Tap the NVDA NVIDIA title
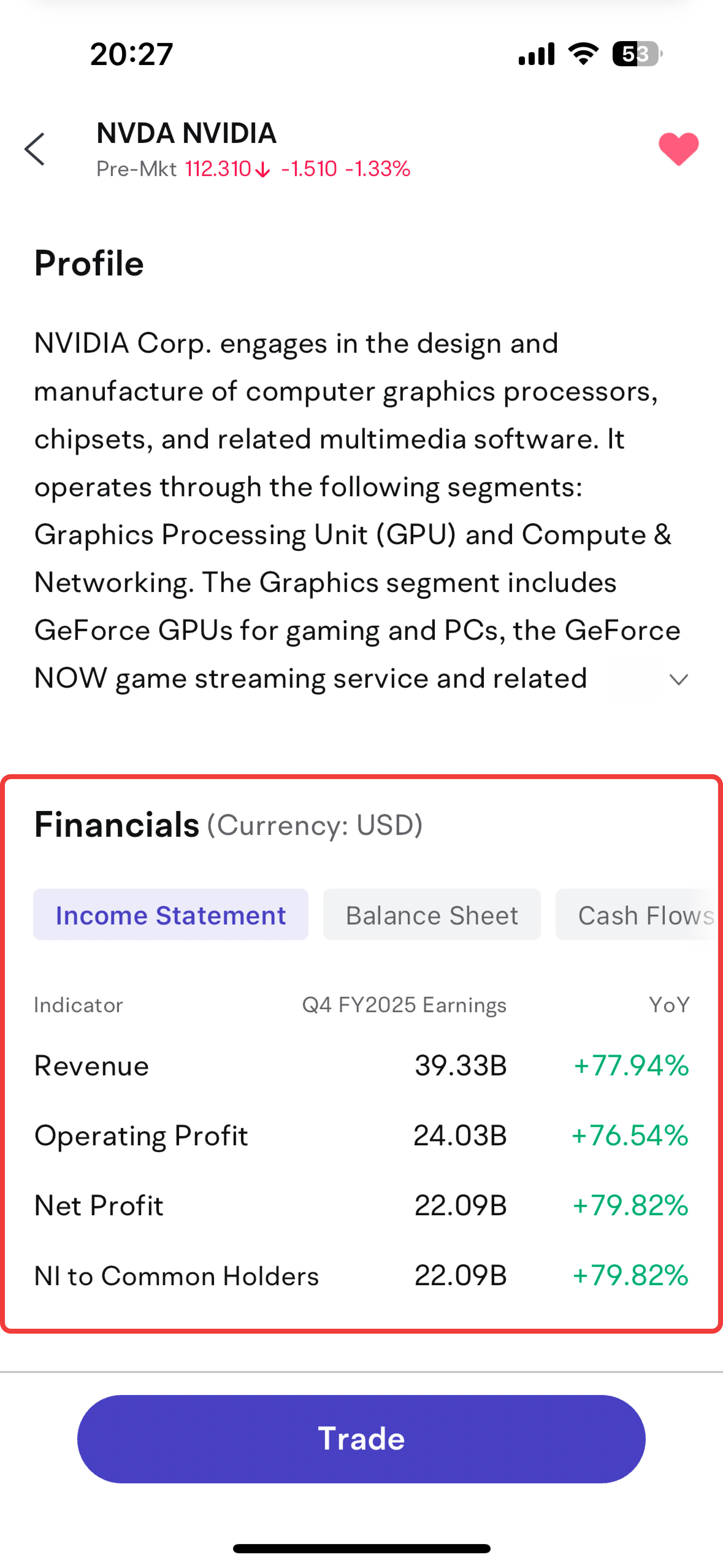Image resolution: width=723 pixels, height=1568 pixels. [186, 133]
